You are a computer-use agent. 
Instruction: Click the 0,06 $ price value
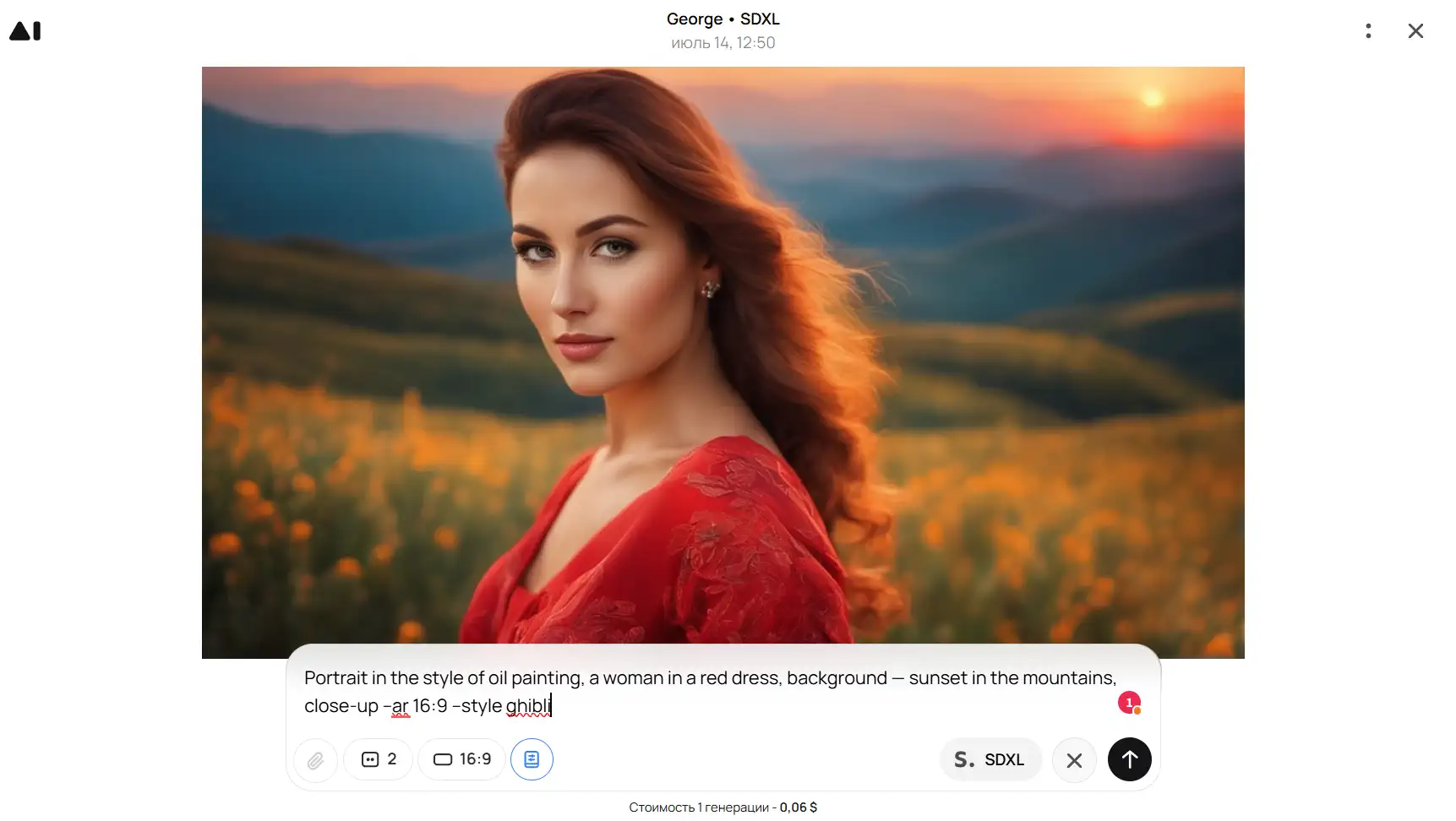point(799,807)
